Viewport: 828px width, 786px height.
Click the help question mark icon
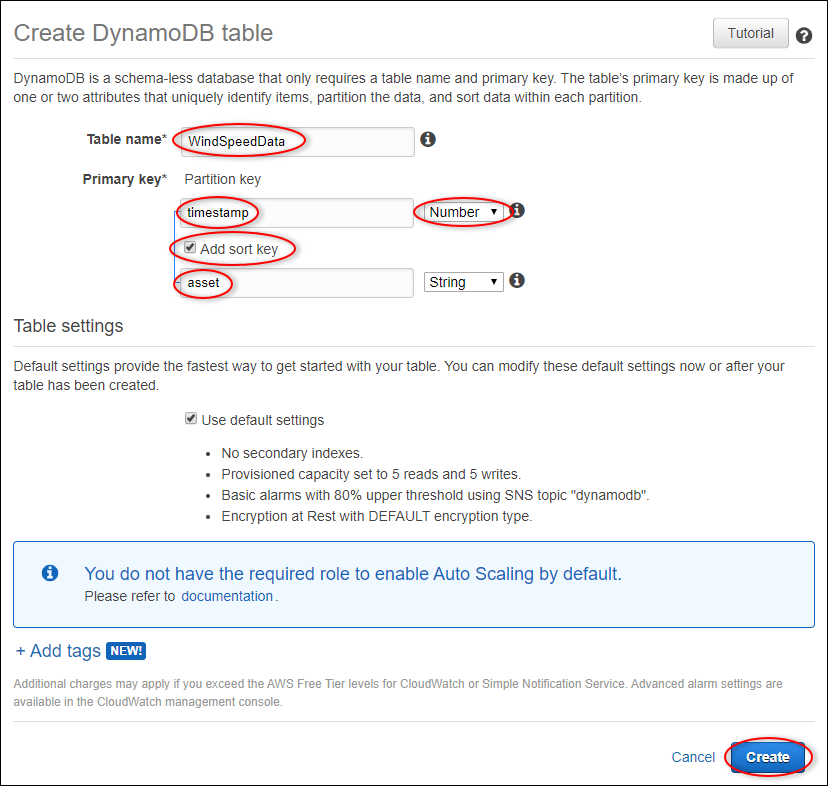point(804,36)
